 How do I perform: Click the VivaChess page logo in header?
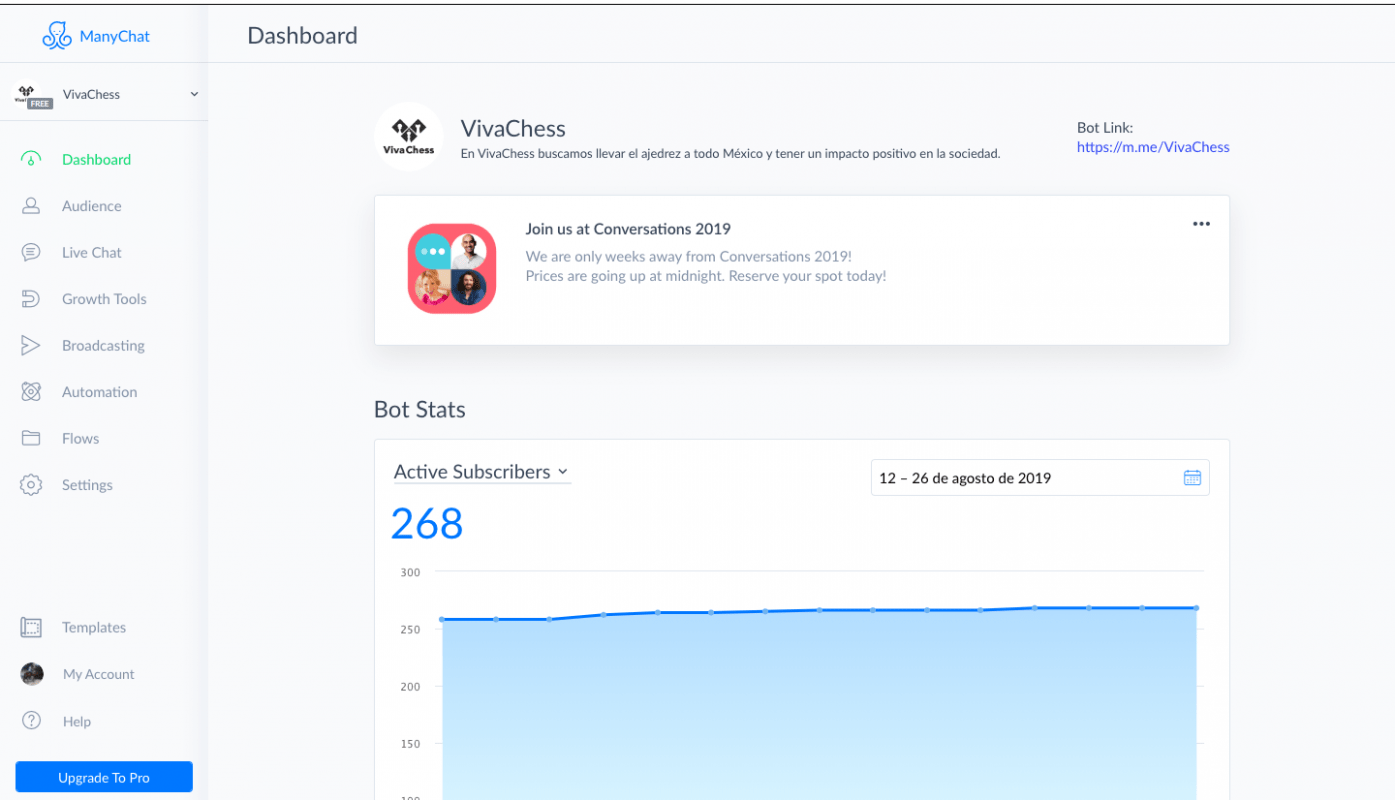click(409, 136)
